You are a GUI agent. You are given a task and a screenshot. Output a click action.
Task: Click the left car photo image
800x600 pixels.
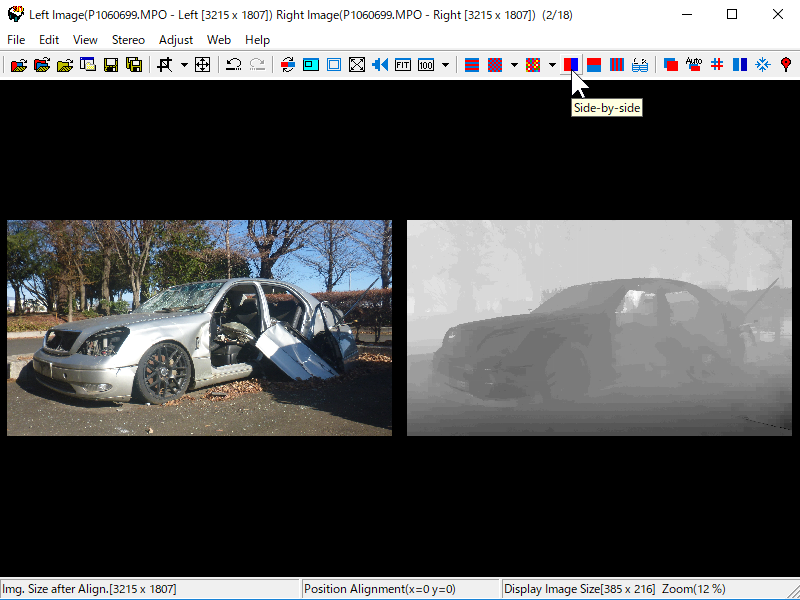[199, 328]
